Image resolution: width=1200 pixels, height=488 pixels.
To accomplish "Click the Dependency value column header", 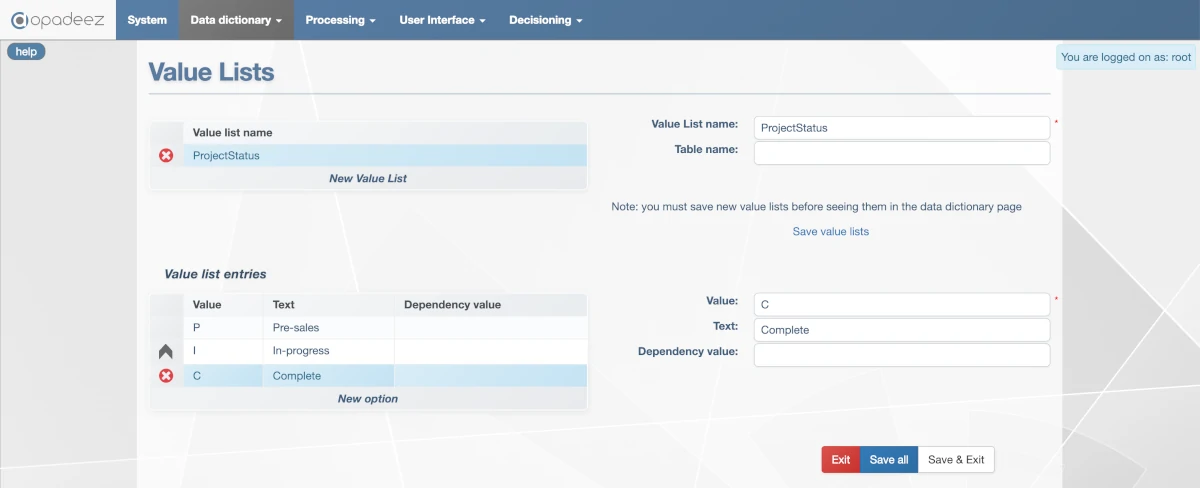I will tap(452, 304).
